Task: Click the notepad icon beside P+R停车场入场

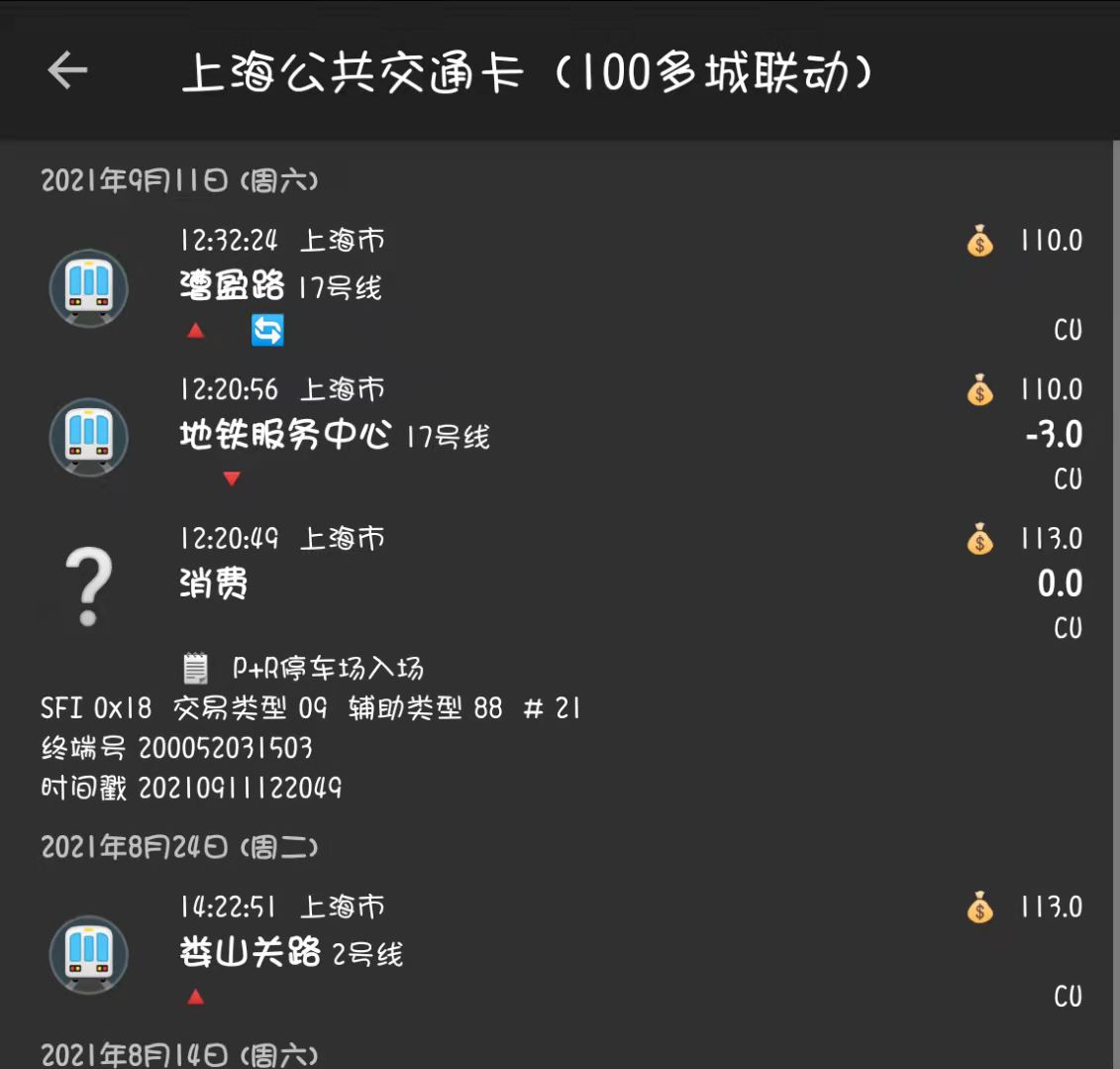Action: pyautogui.click(x=196, y=669)
